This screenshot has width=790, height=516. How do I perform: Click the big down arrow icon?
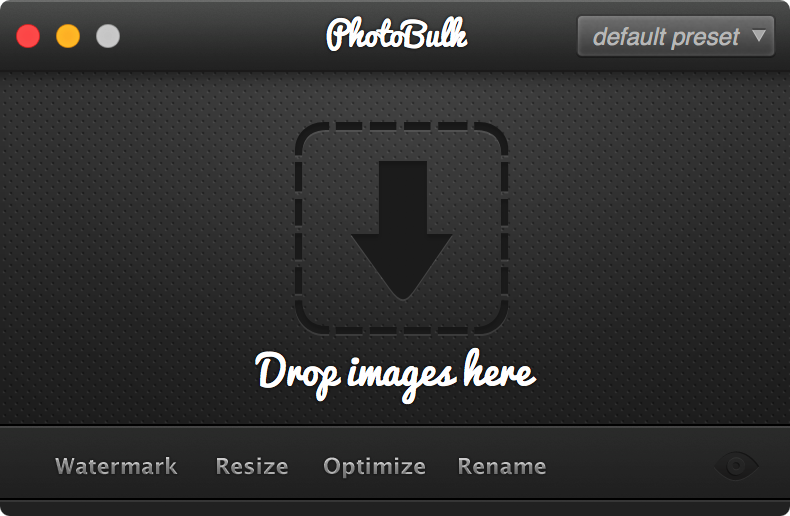pos(402,230)
